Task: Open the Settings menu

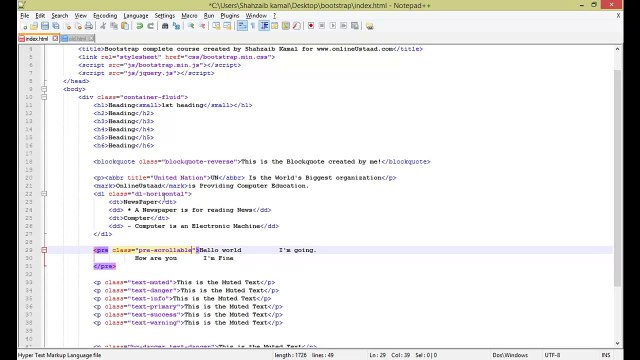Action: click(x=164, y=16)
